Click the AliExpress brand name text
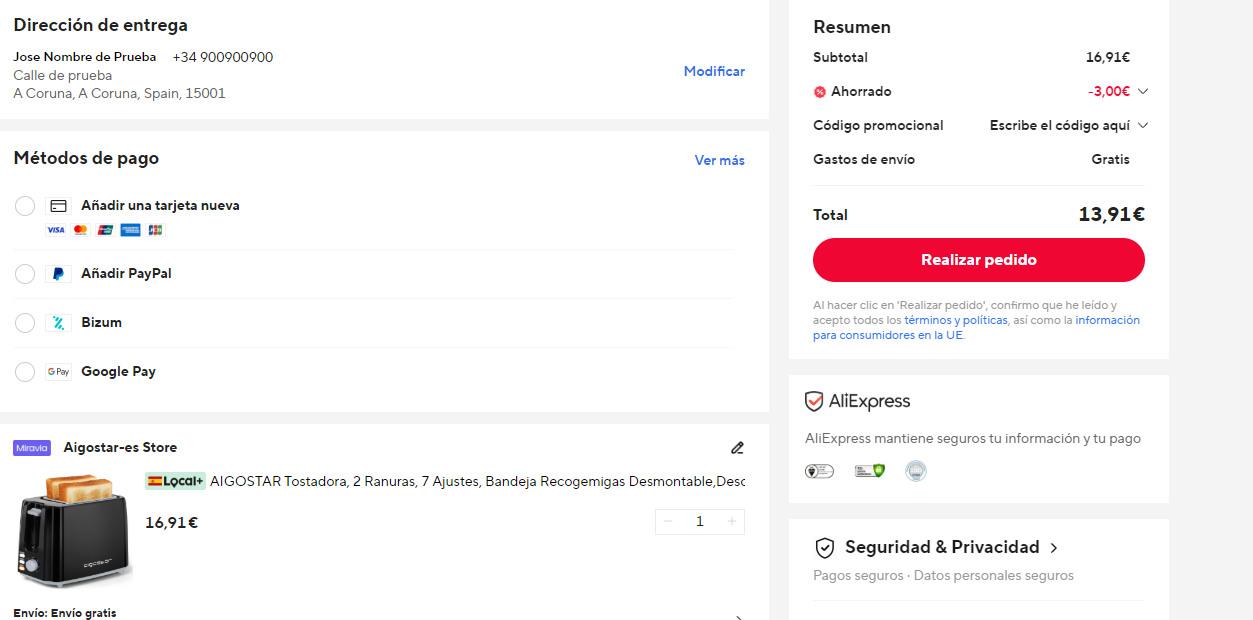 click(870, 402)
